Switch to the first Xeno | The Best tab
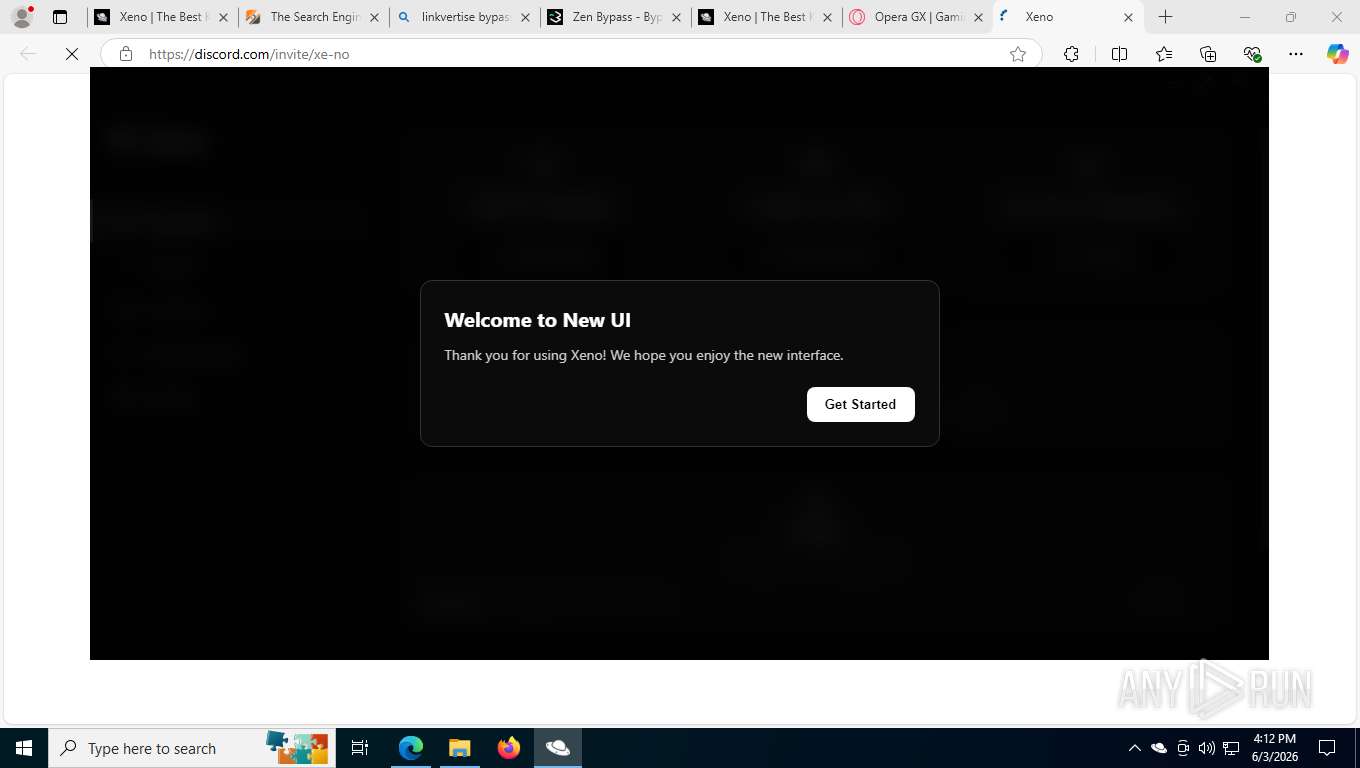 [x=161, y=17]
